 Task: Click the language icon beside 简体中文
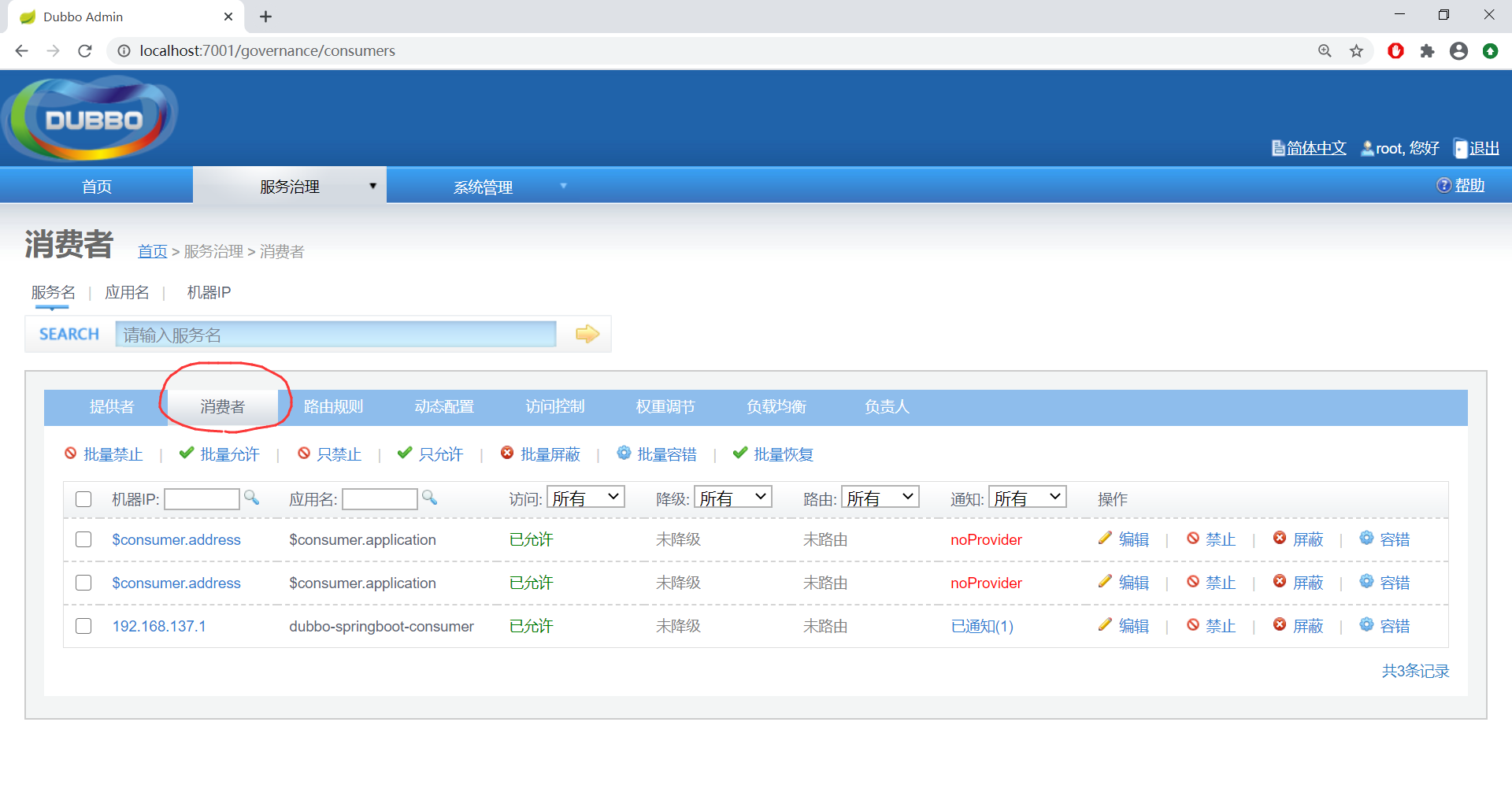tap(1278, 148)
